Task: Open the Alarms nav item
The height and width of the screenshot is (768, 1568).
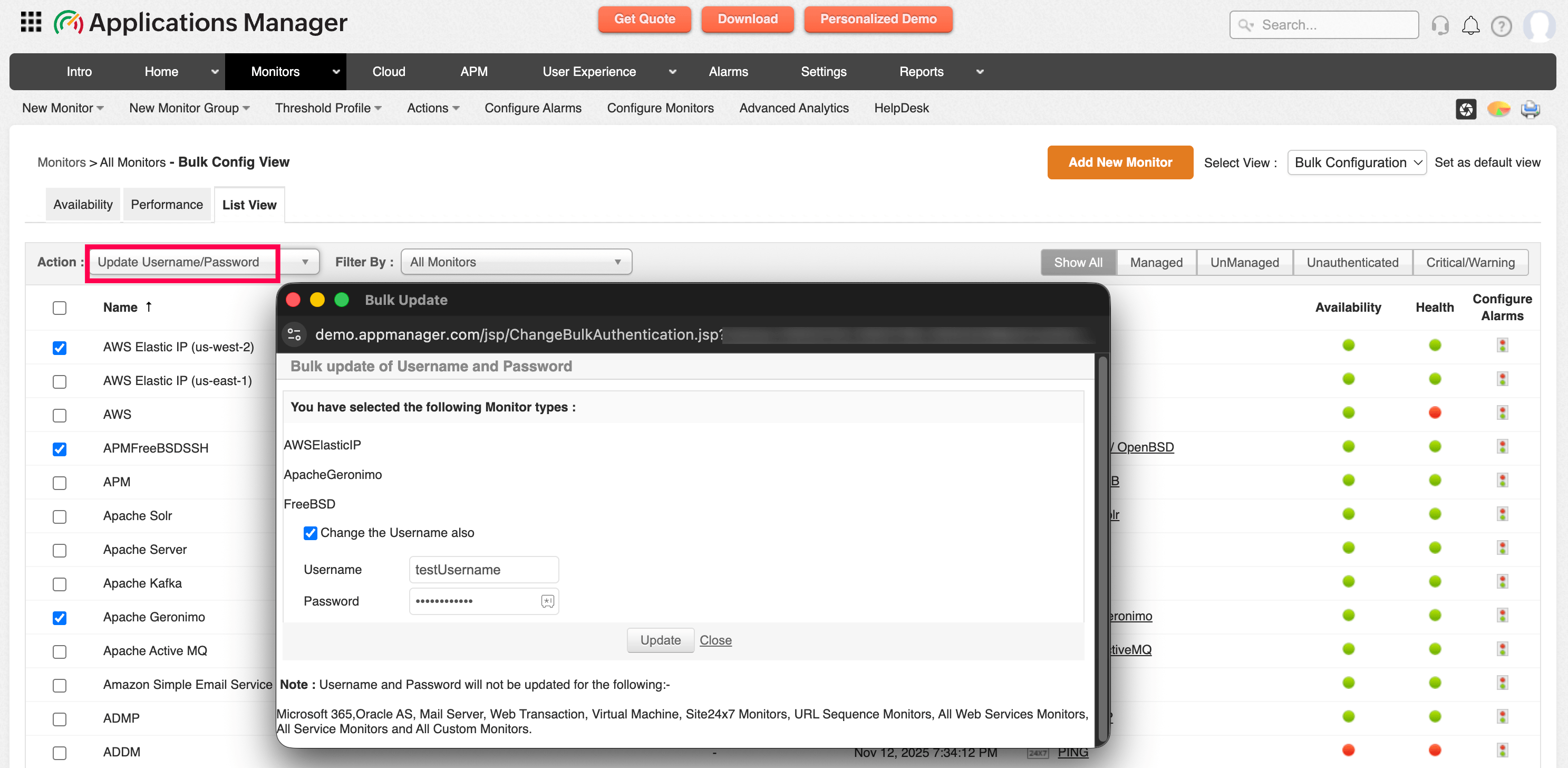Action: [x=728, y=72]
